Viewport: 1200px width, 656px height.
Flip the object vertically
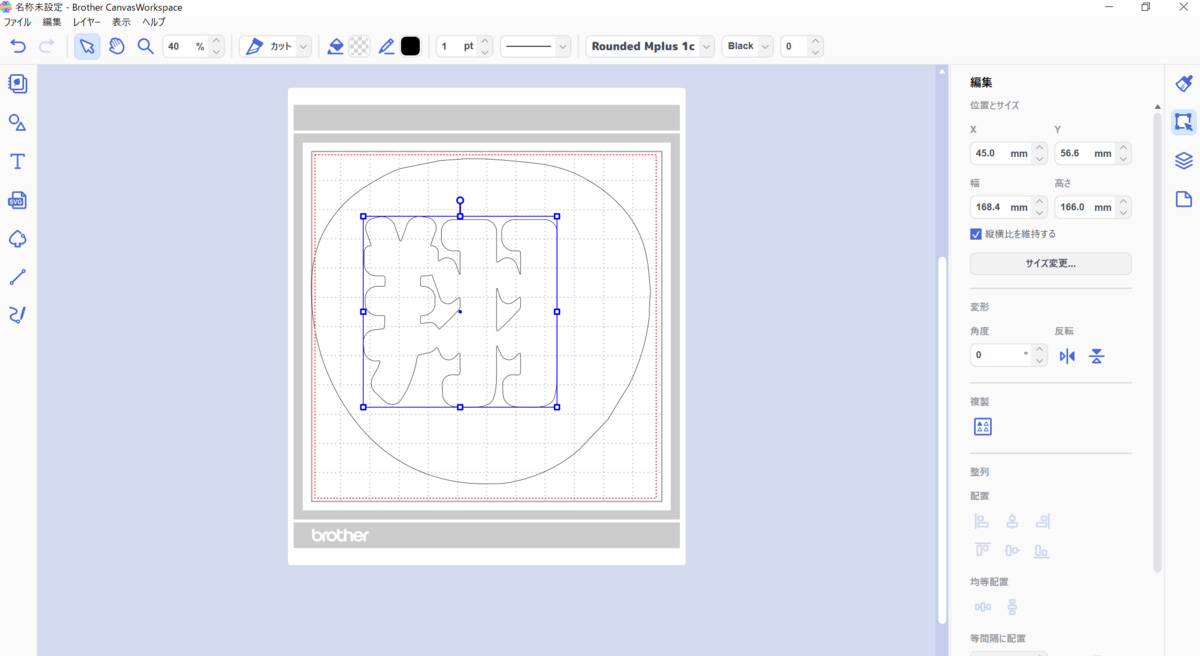(1097, 356)
